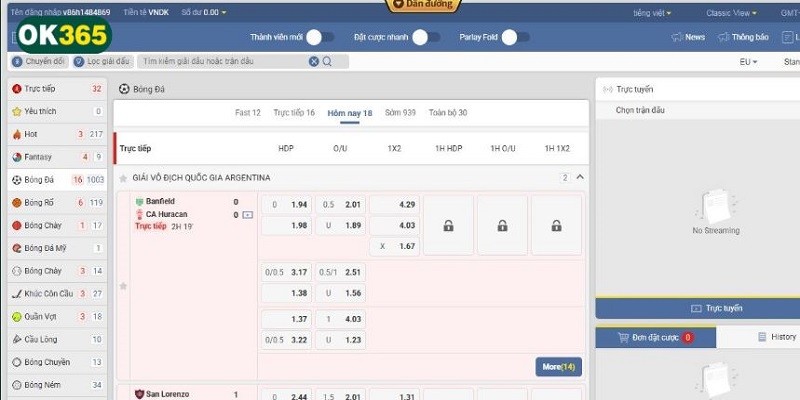Click the Trực tiếp sidebar icon
The image size is (800, 400).
[x=17, y=89]
